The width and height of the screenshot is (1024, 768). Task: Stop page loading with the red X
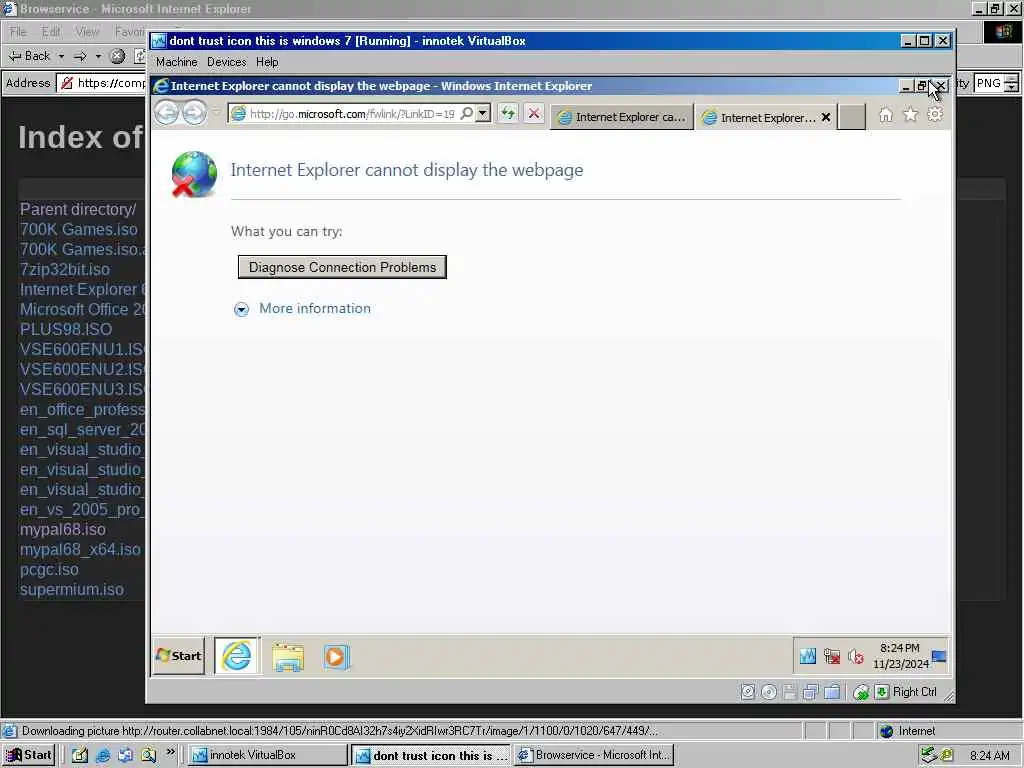(534, 114)
